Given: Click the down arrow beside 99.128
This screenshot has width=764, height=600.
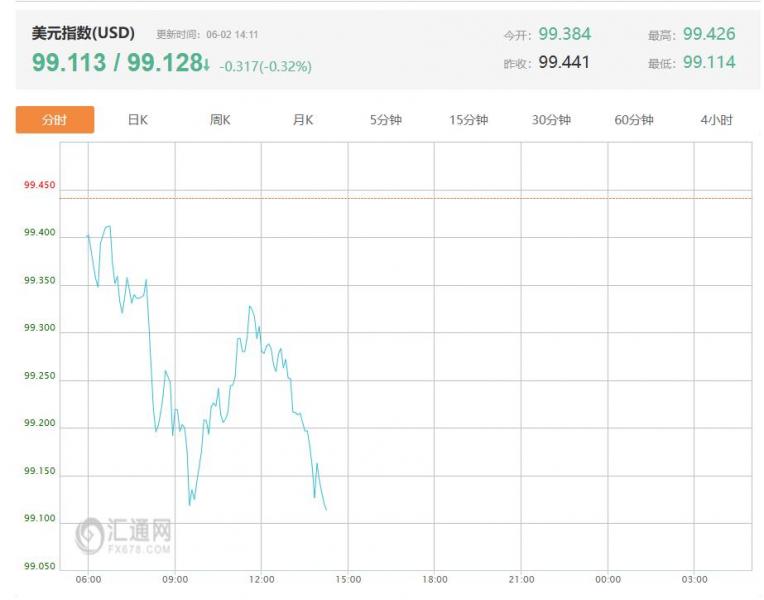Looking at the screenshot, I should point(207,64).
